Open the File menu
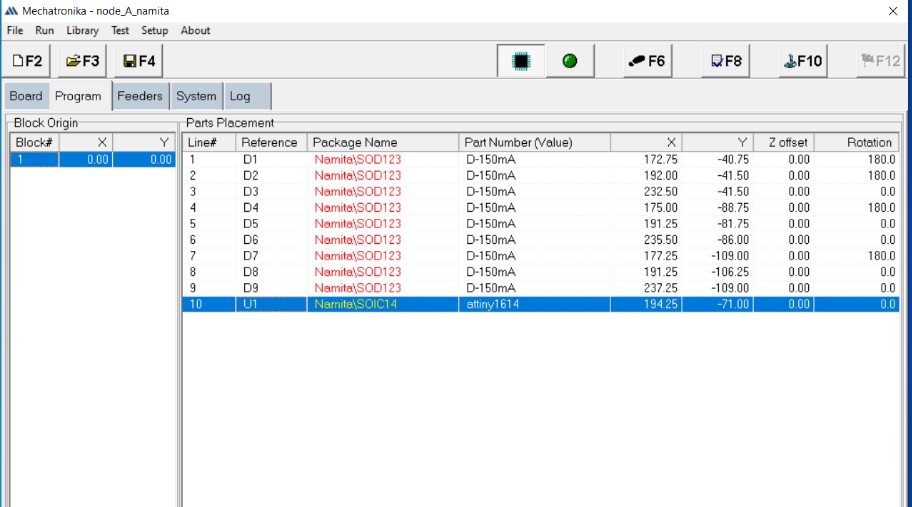Image resolution: width=912 pixels, height=507 pixels. [x=15, y=30]
